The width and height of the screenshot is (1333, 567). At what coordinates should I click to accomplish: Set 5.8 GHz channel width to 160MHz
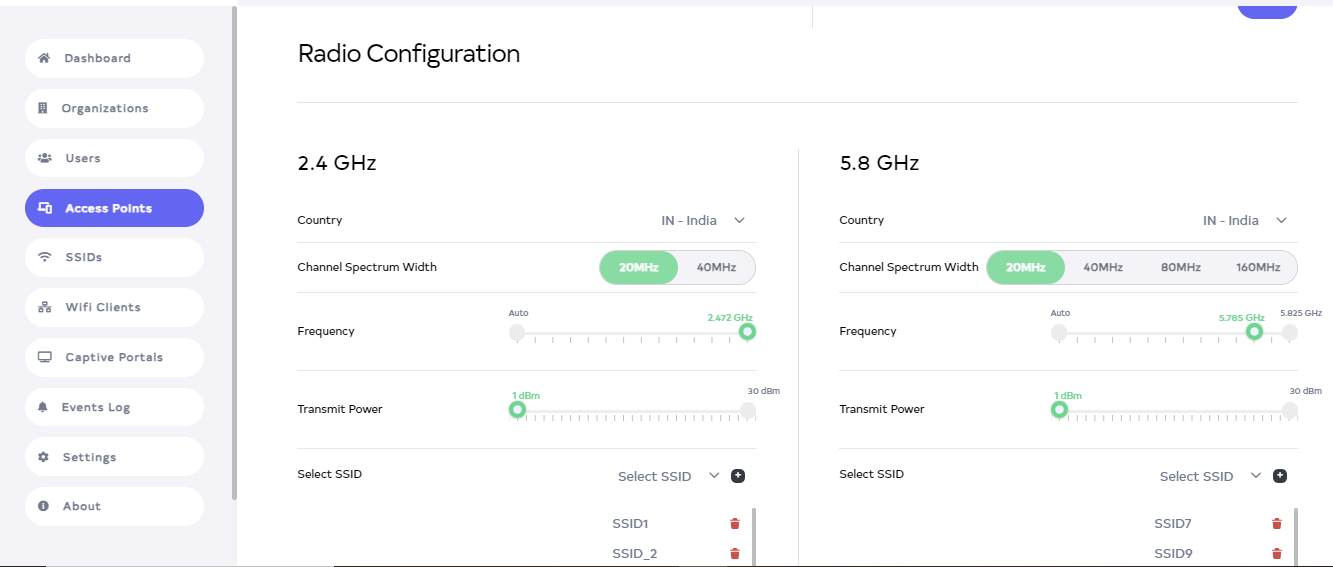[1257, 267]
